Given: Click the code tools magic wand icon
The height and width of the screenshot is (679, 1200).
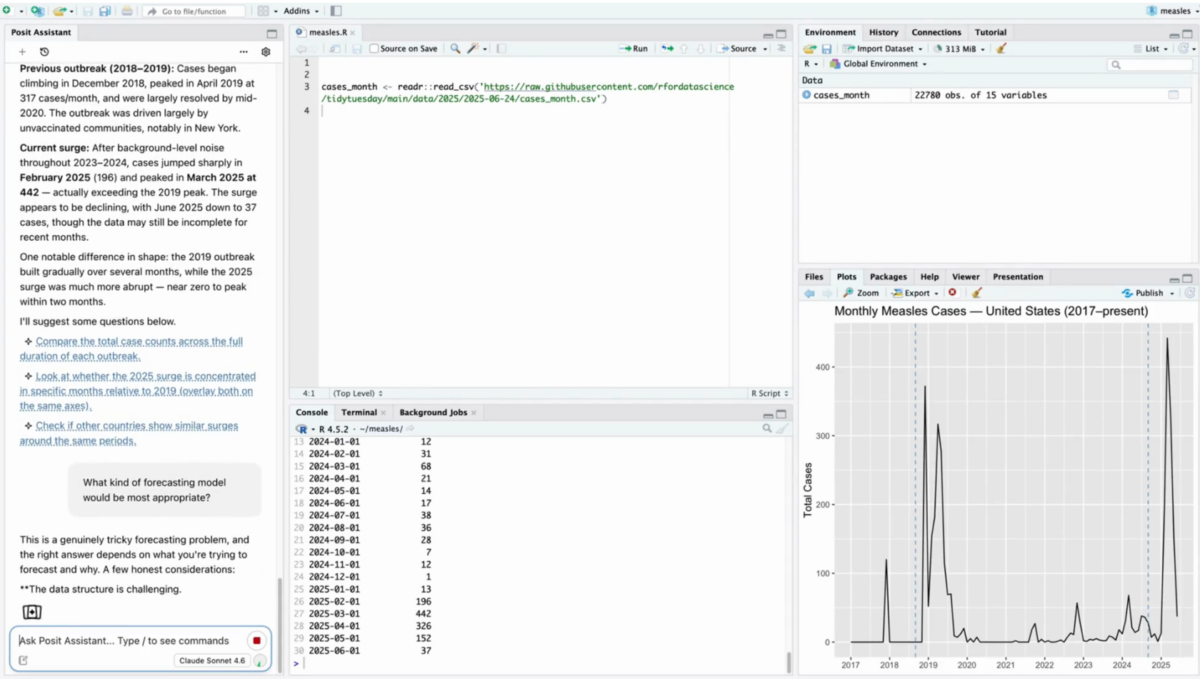Looking at the screenshot, I should [477, 48].
